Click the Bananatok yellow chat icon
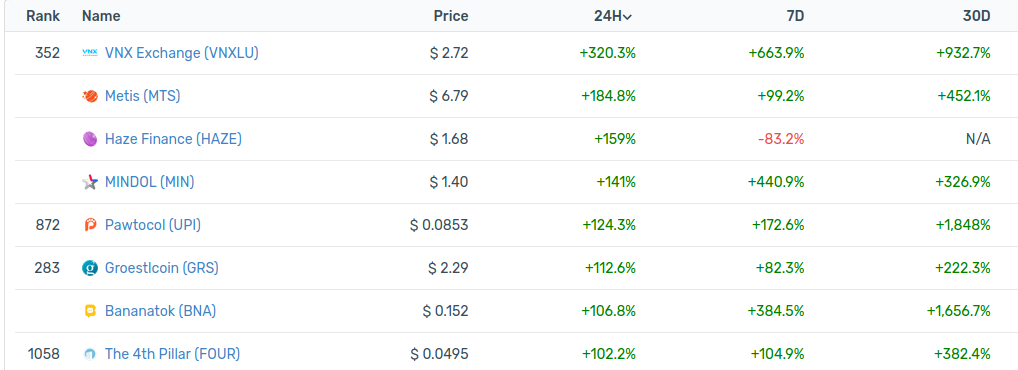Viewport: 1018px width, 370px height. coord(90,311)
